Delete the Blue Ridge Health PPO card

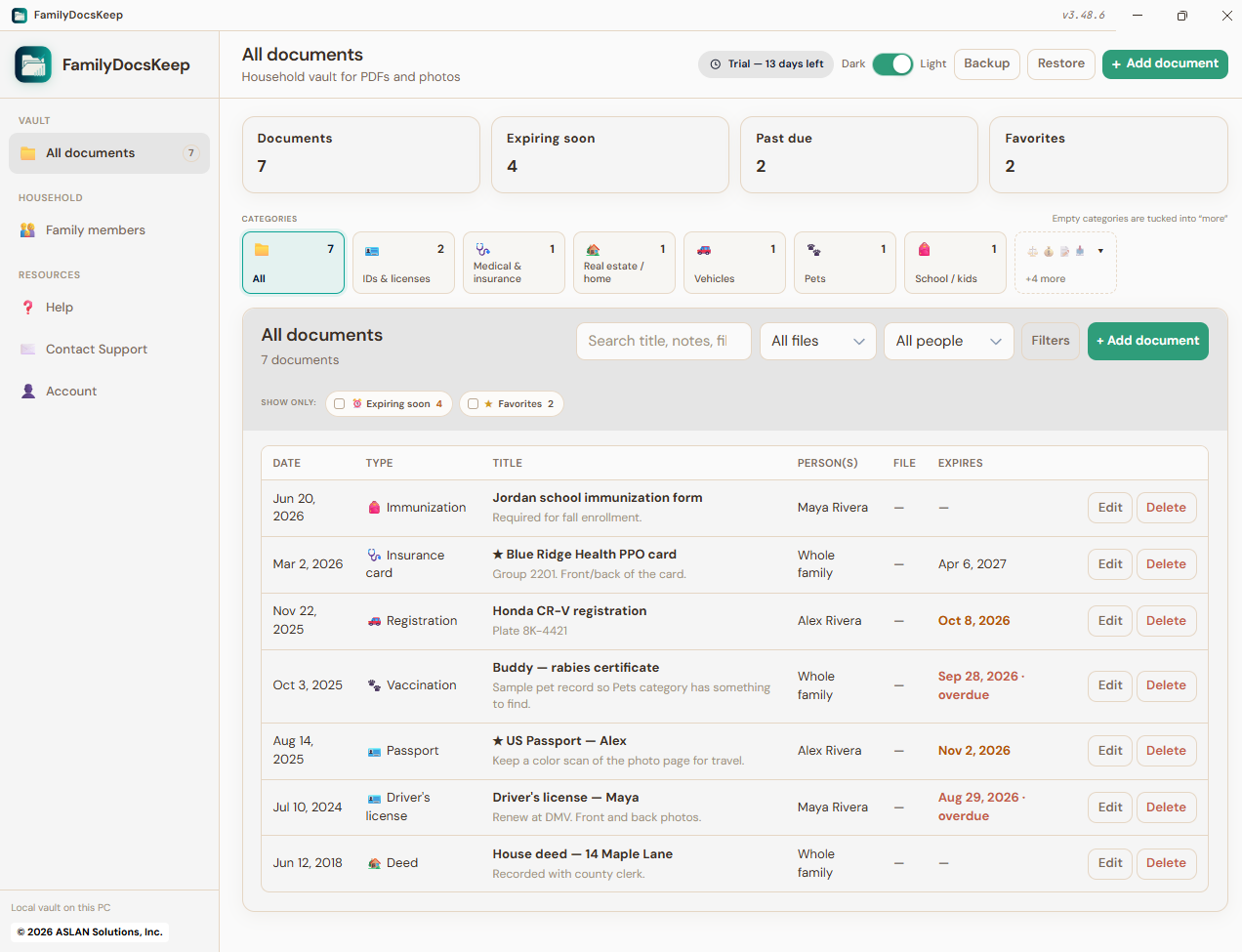point(1166,564)
